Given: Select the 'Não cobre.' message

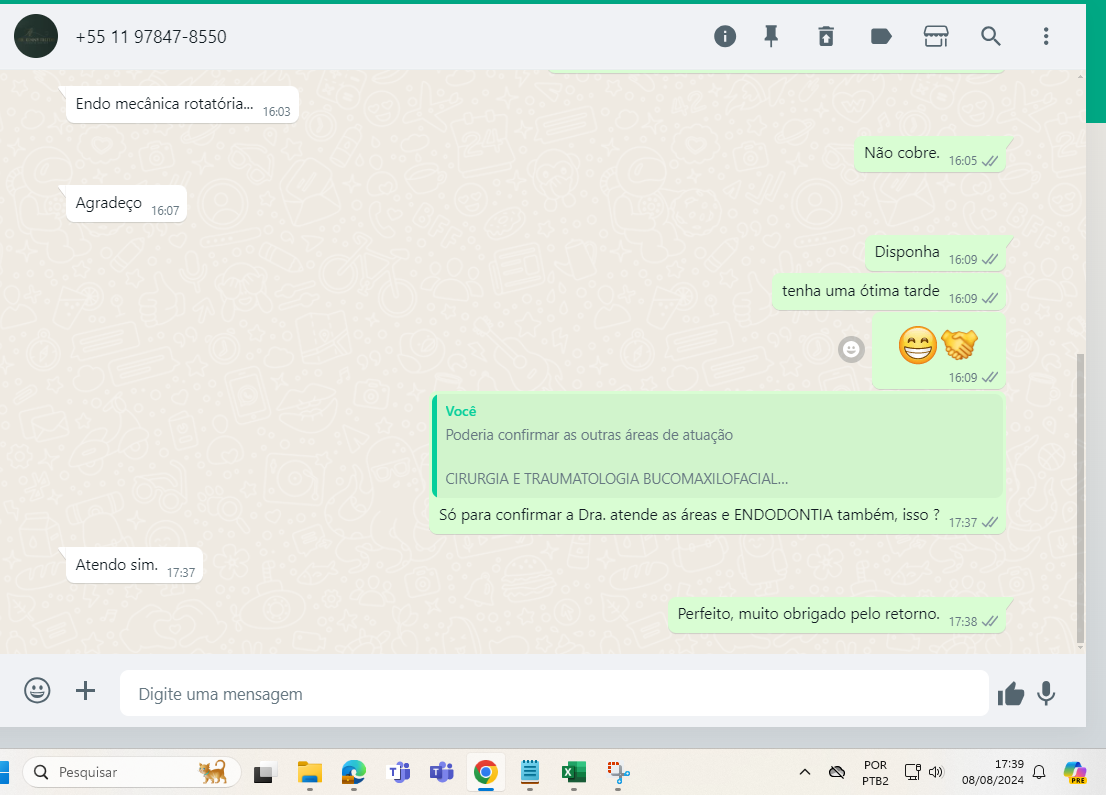Looking at the screenshot, I should [930, 154].
